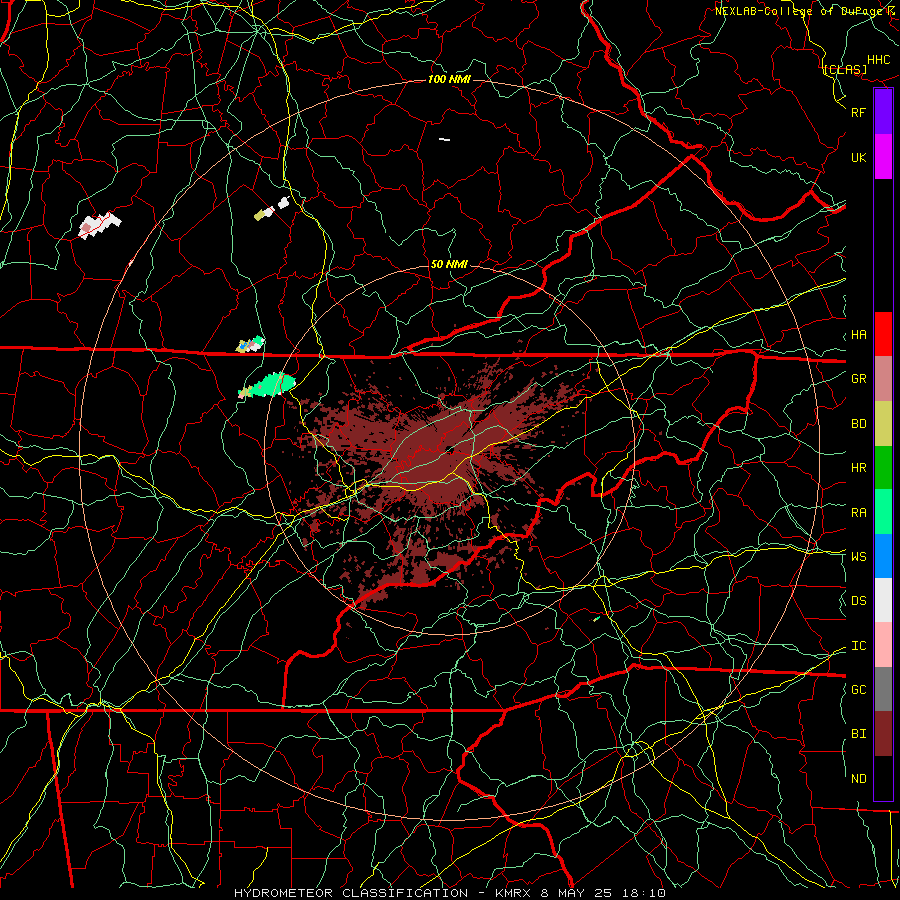Click the BI legend label

[x=859, y=734]
